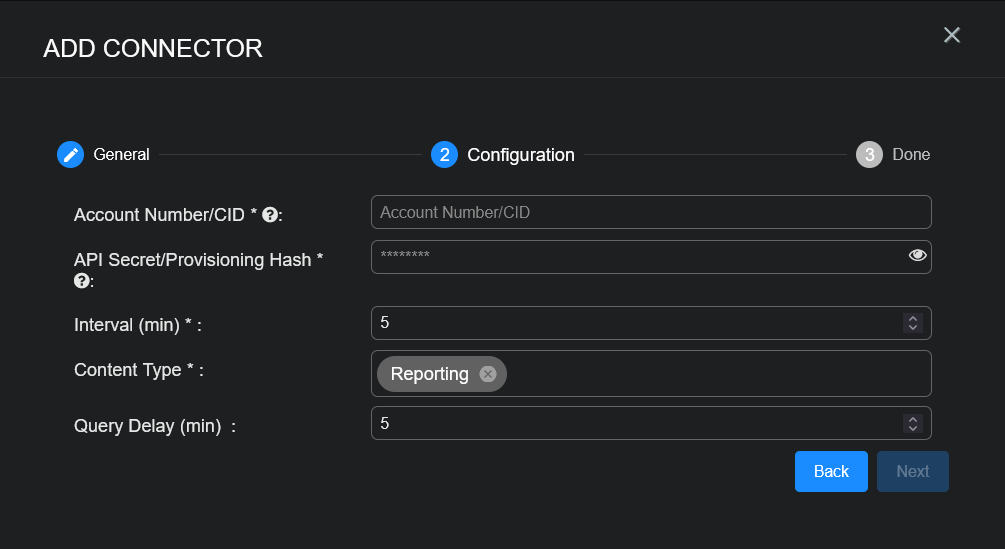Close the Add Connector dialog
Screen dimensions: 1005x549
point(951,36)
